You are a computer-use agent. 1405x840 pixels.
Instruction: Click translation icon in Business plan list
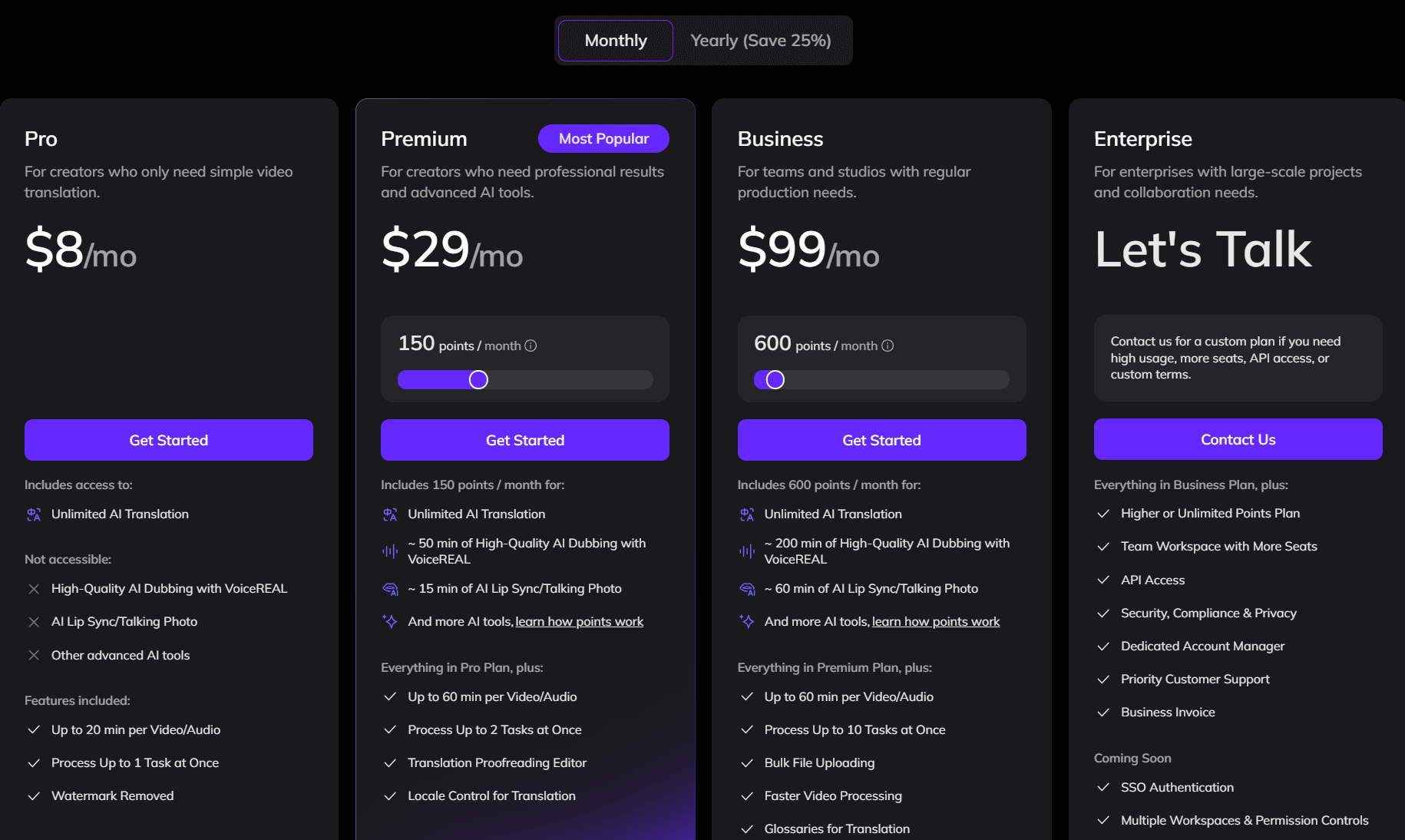[746, 514]
